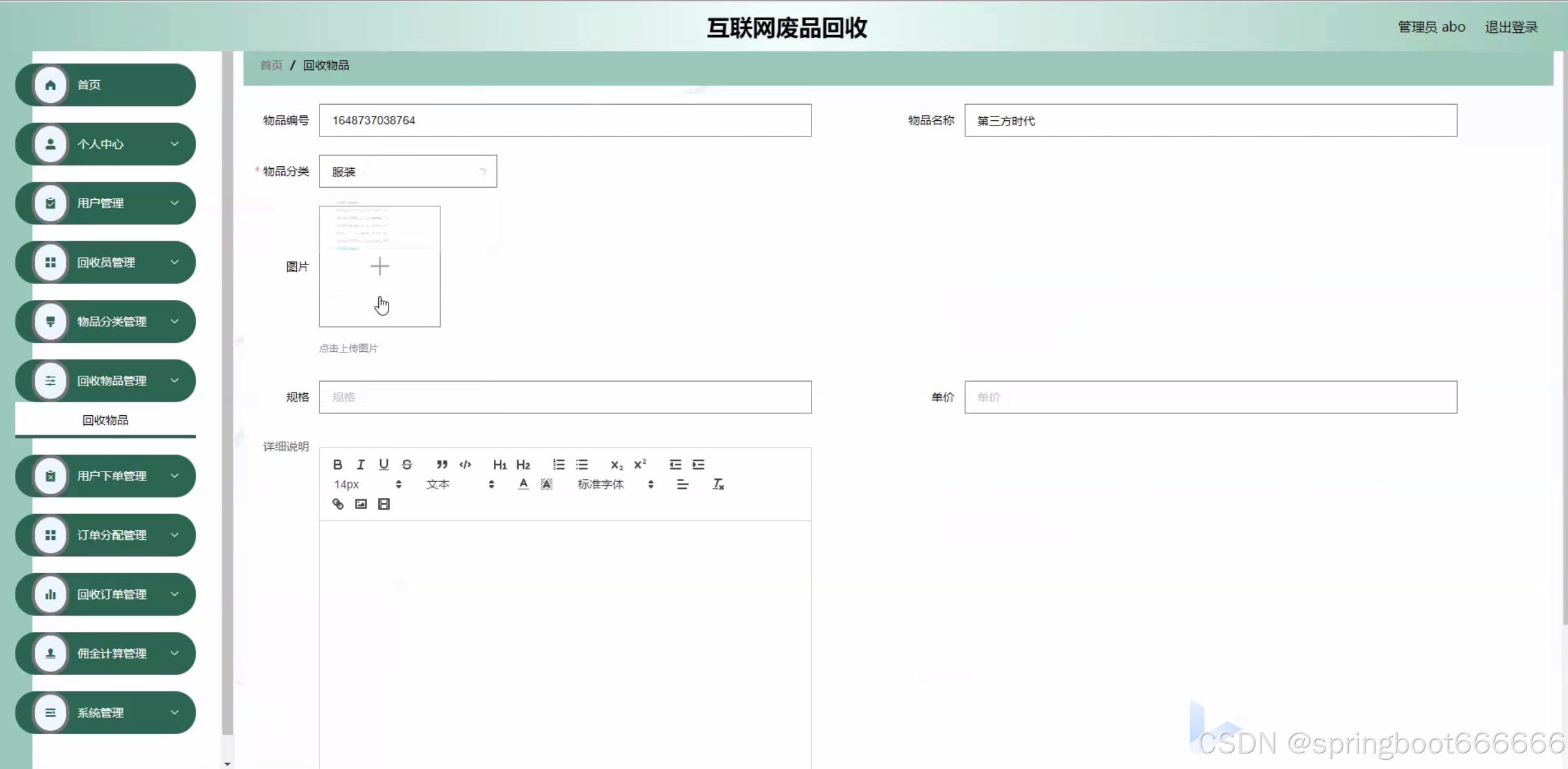Insert code block in editor
This screenshot has width=1568, height=769.
465,464
